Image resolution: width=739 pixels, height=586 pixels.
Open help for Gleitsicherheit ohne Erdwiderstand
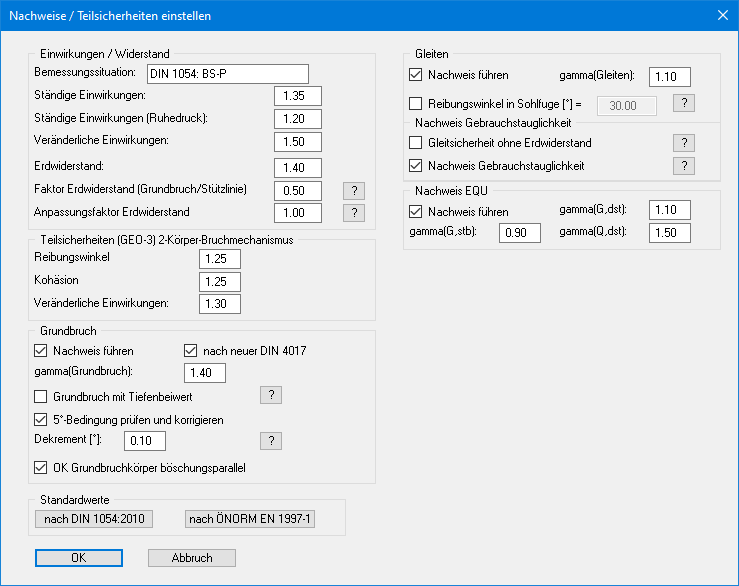[683, 143]
